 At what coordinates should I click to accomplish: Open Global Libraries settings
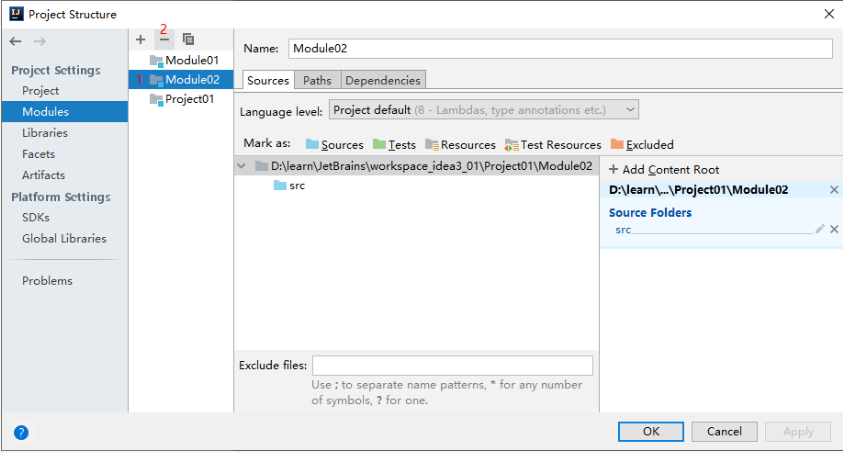(x=65, y=239)
